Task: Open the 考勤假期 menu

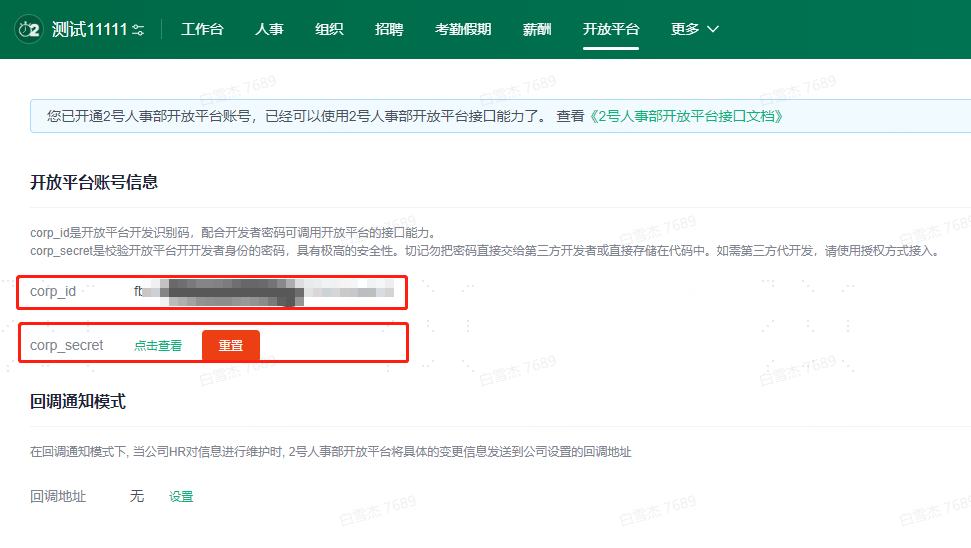Action: 463,29
